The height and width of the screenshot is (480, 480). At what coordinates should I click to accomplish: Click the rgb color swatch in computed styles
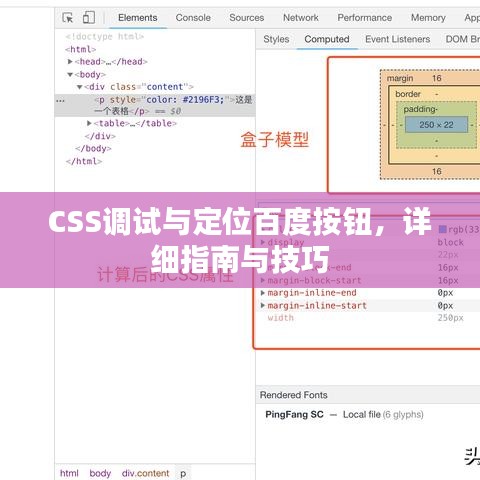pyautogui.click(x=442, y=229)
